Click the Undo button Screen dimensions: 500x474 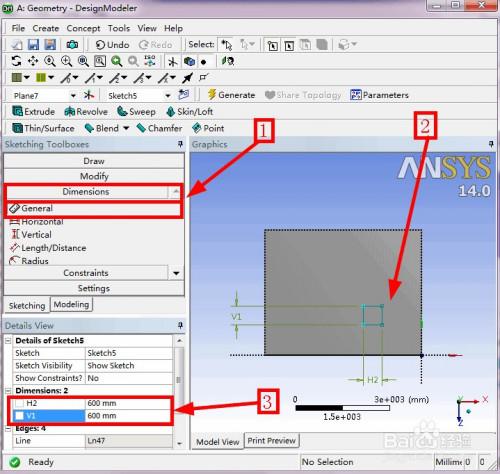[x=112, y=45]
